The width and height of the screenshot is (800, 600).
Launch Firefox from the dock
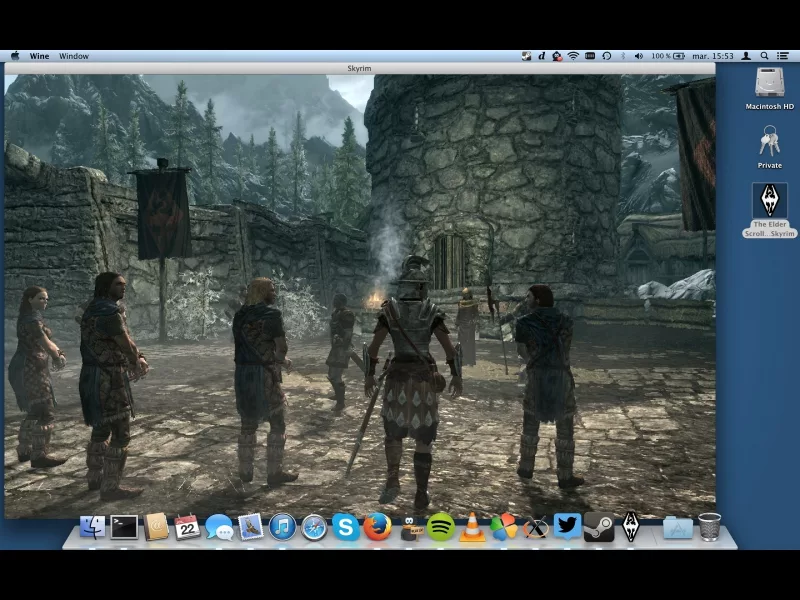(x=377, y=527)
